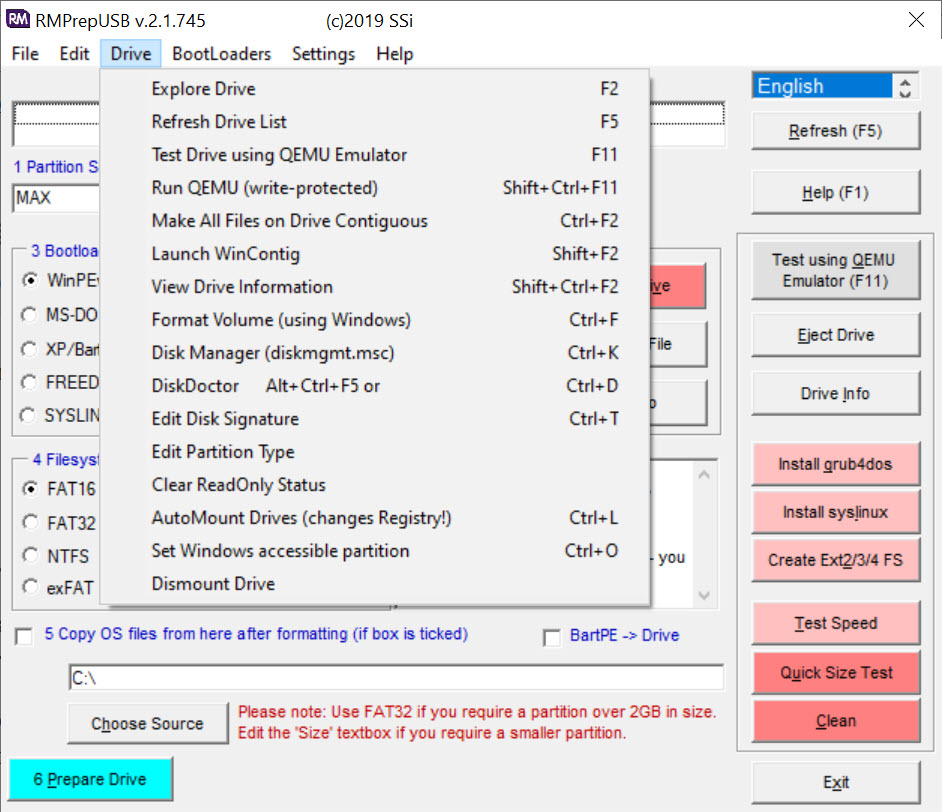Select FAT32 filesystem option
The height and width of the screenshot is (812, 942).
pyautogui.click(x=30, y=523)
